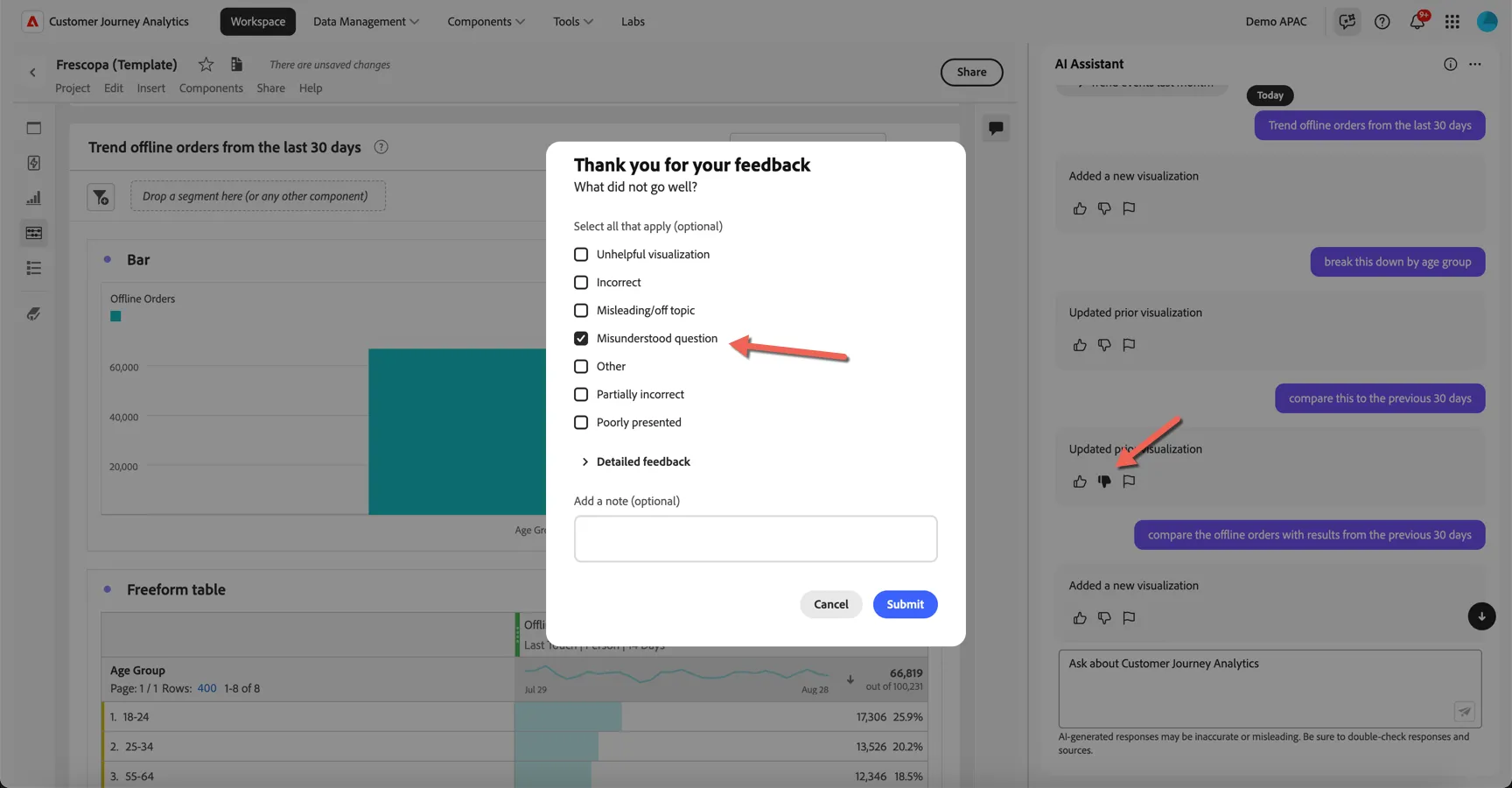
Task: Open the AI Assistant chat icon in top bar
Action: pyautogui.click(x=1347, y=21)
